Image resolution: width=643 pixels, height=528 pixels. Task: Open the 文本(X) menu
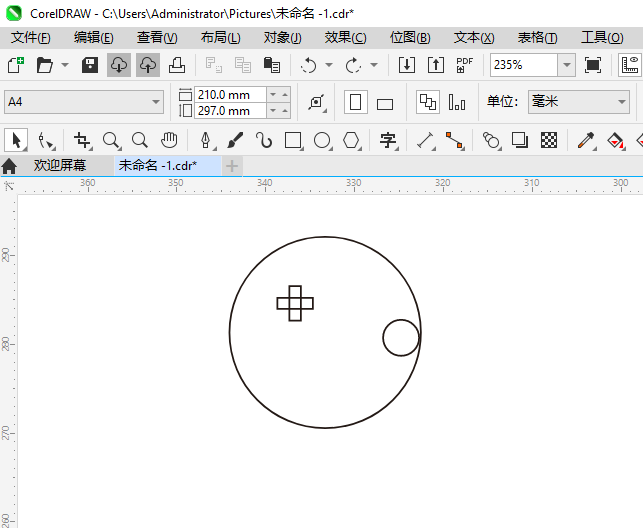474,38
